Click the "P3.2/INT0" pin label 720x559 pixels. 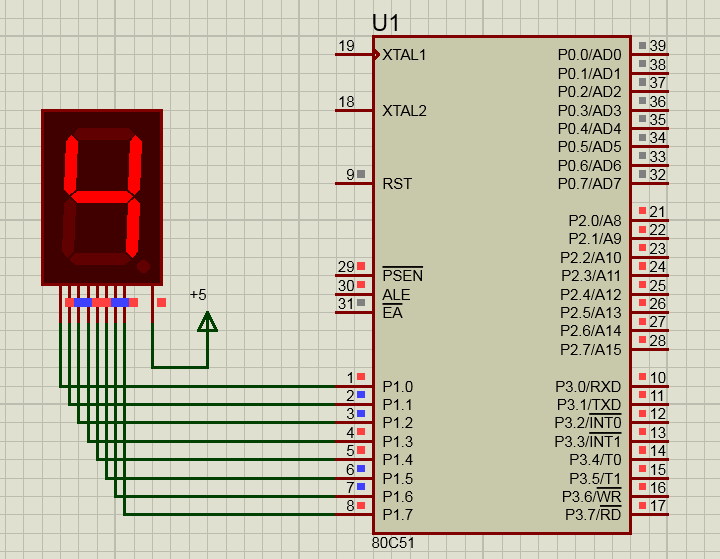(588, 423)
